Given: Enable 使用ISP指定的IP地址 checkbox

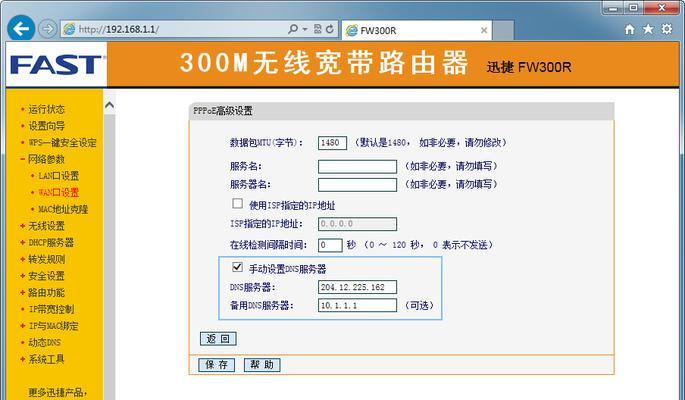Looking at the screenshot, I should tap(237, 203).
